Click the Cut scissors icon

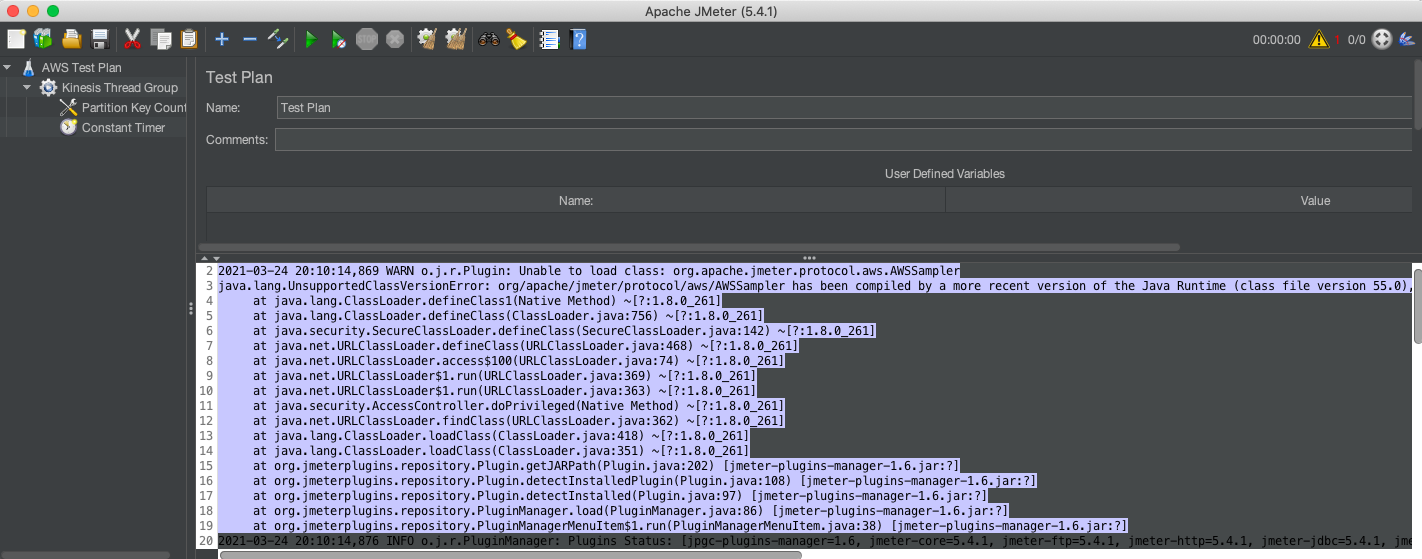(x=132, y=39)
